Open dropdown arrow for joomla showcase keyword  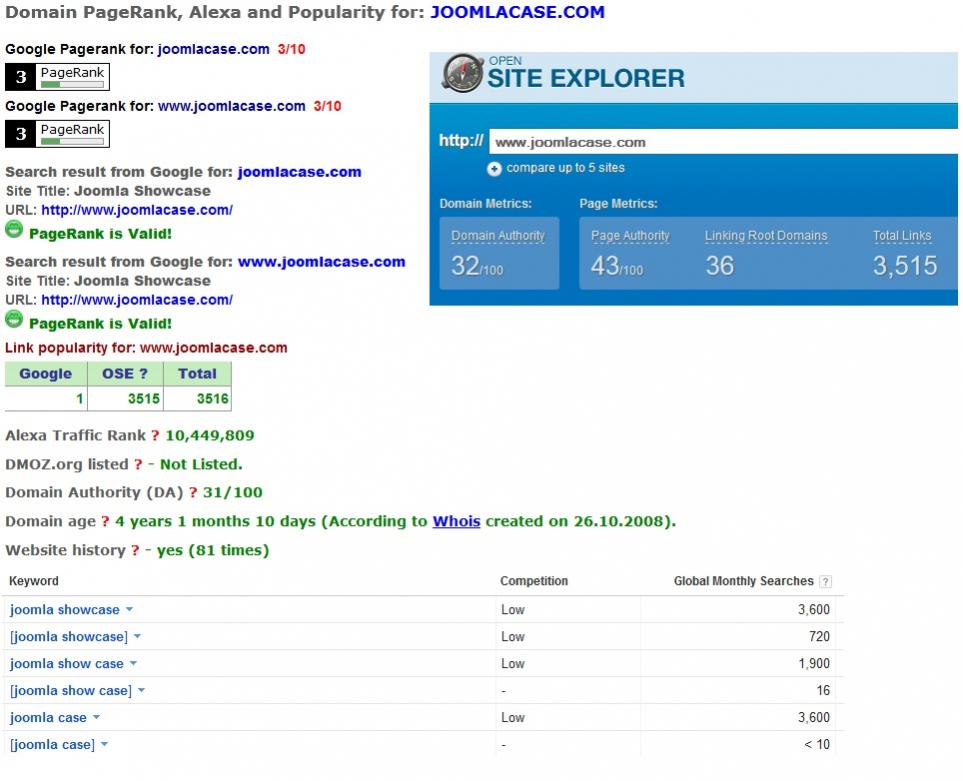coord(130,610)
